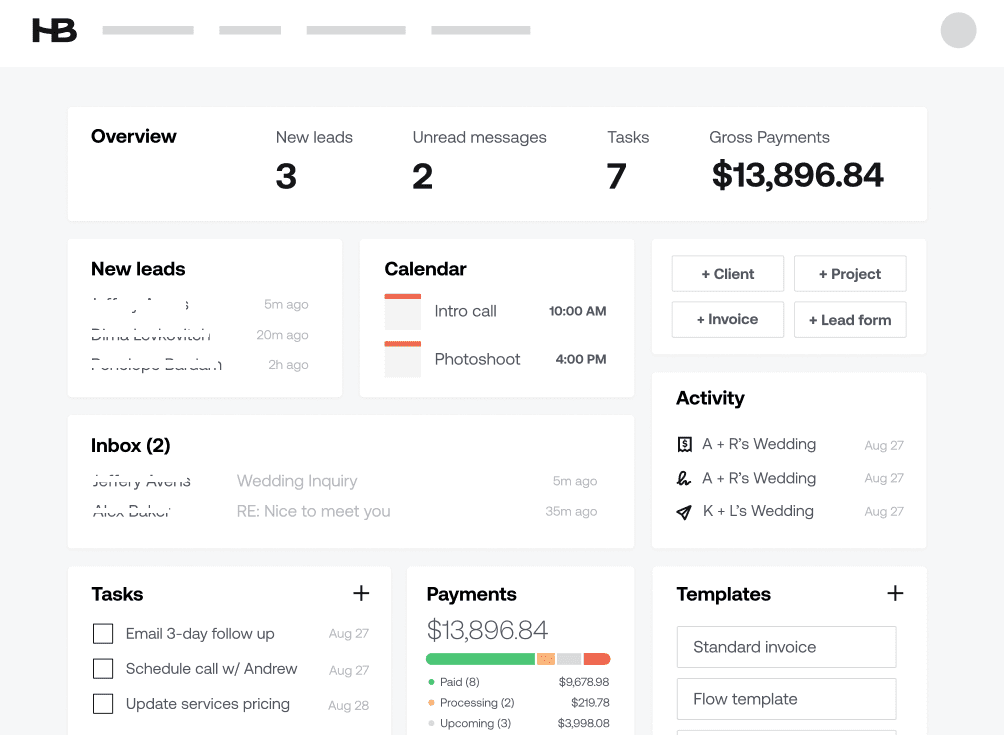Click invoice icon beside first A + R's Wedding
1004x735 pixels.
click(x=684, y=444)
